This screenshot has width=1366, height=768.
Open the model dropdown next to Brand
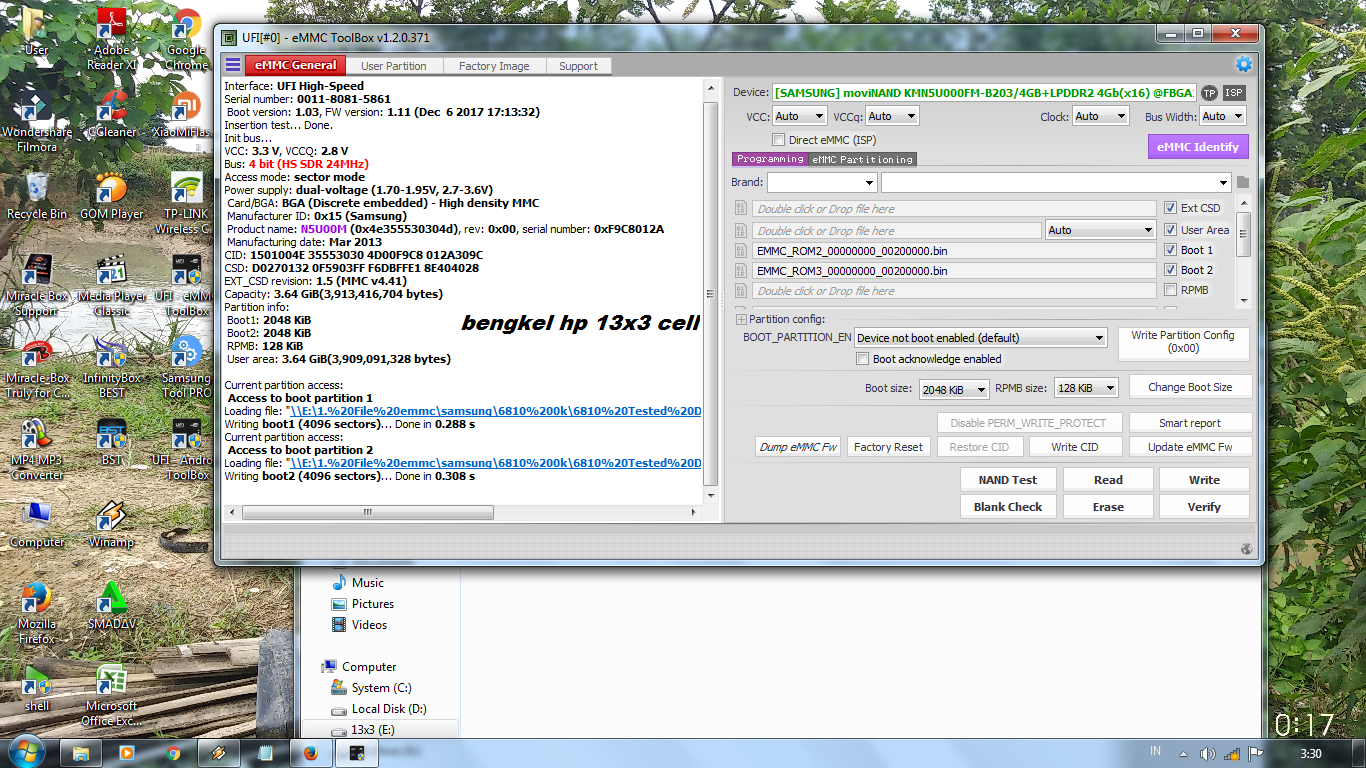(1056, 183)
